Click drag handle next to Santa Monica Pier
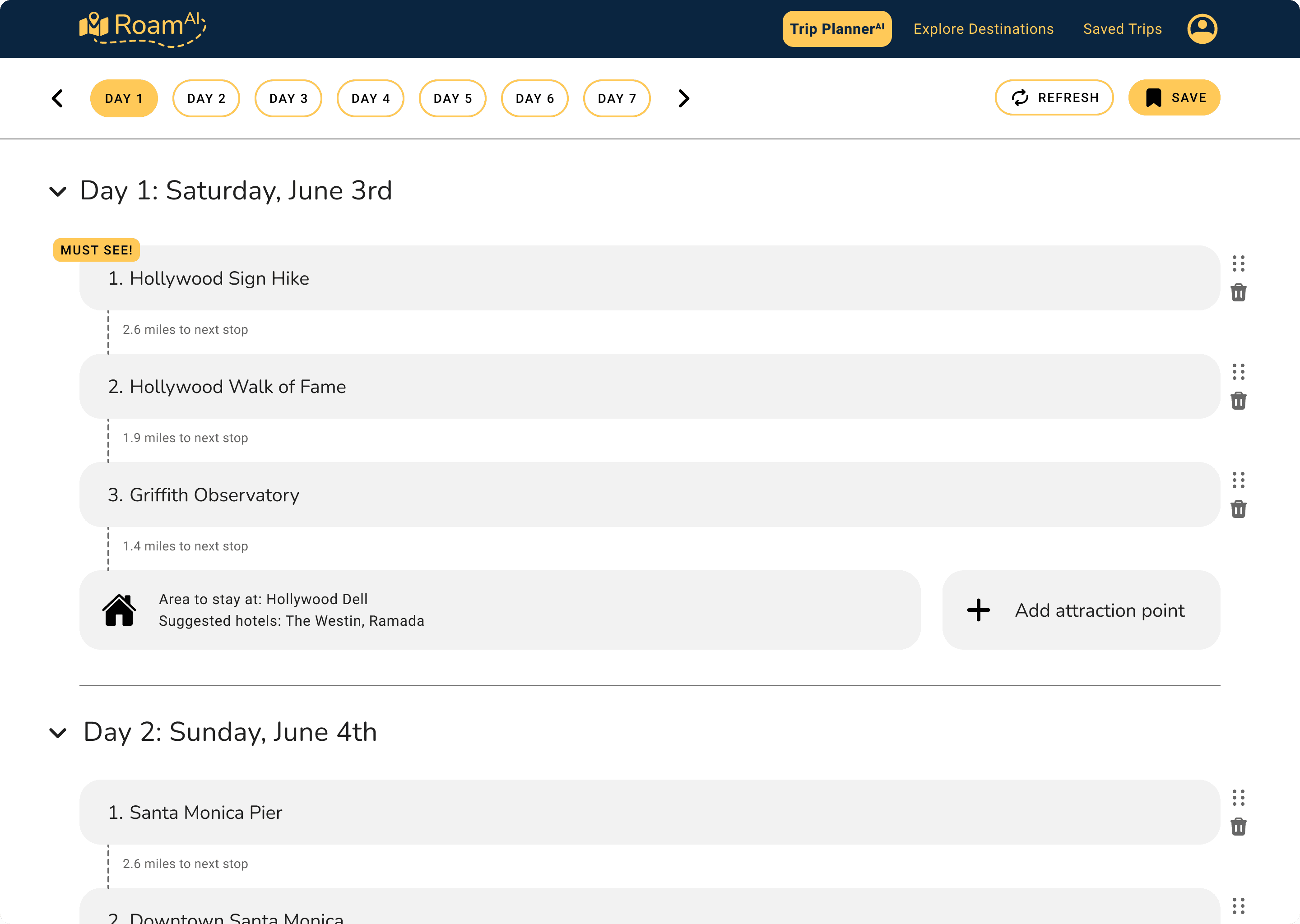 tap(1238, 798)
